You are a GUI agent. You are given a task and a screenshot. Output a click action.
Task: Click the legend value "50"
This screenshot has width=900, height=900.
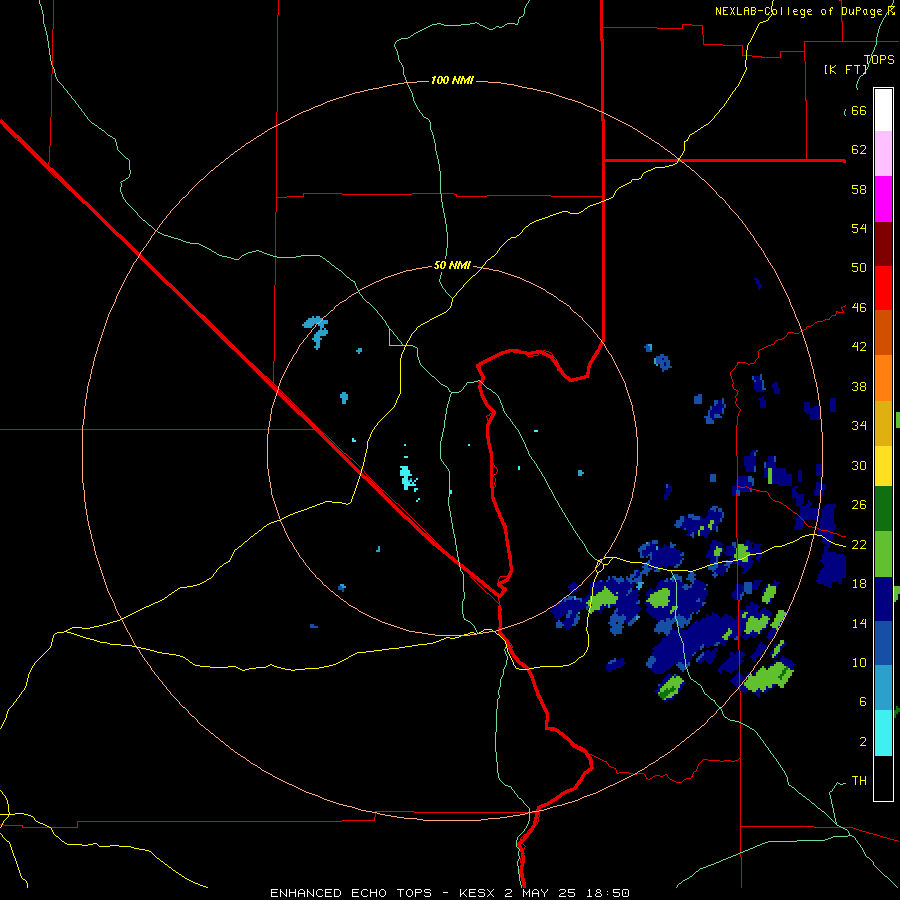(x=859, y=268)
